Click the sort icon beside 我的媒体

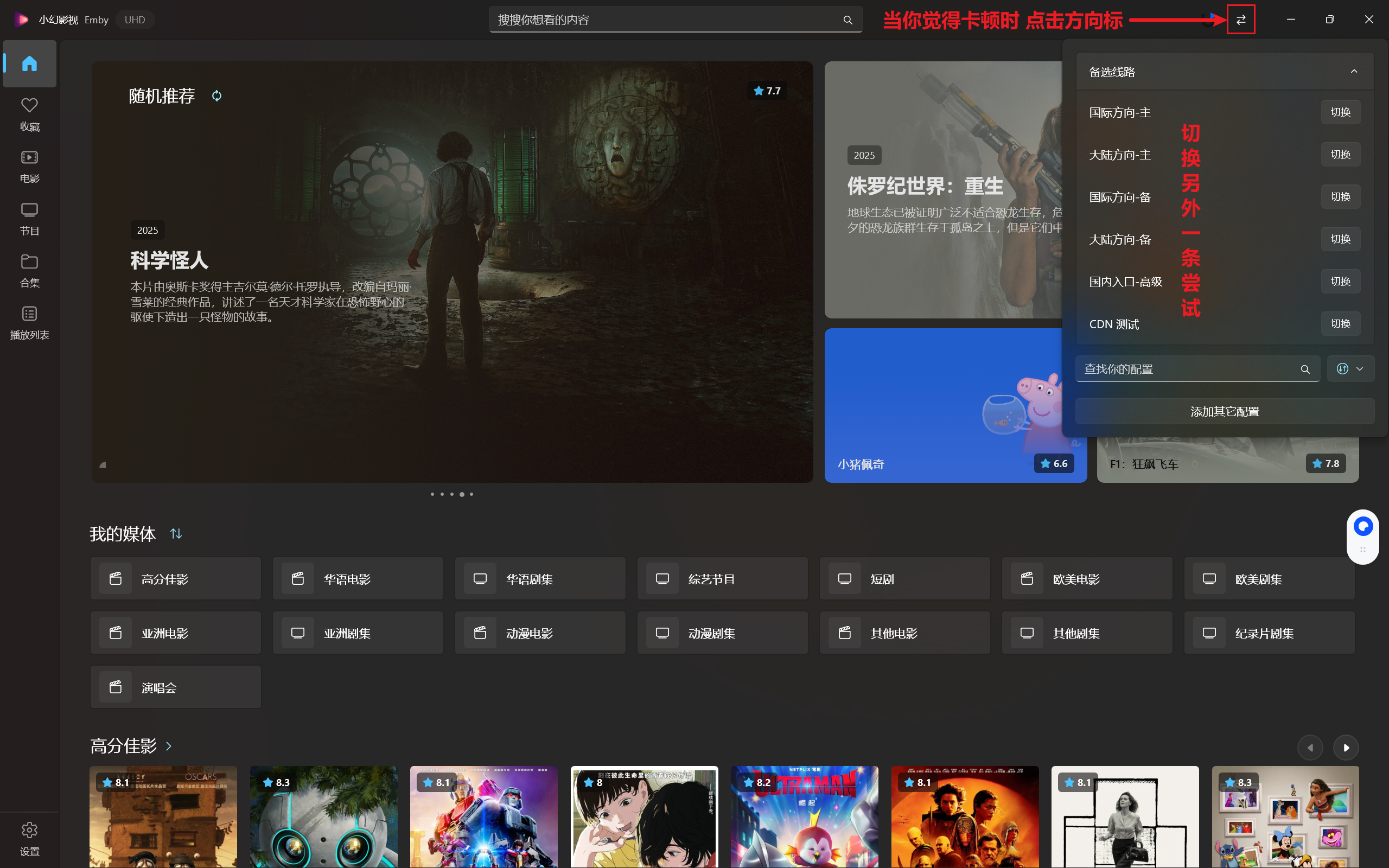(176, 534)
